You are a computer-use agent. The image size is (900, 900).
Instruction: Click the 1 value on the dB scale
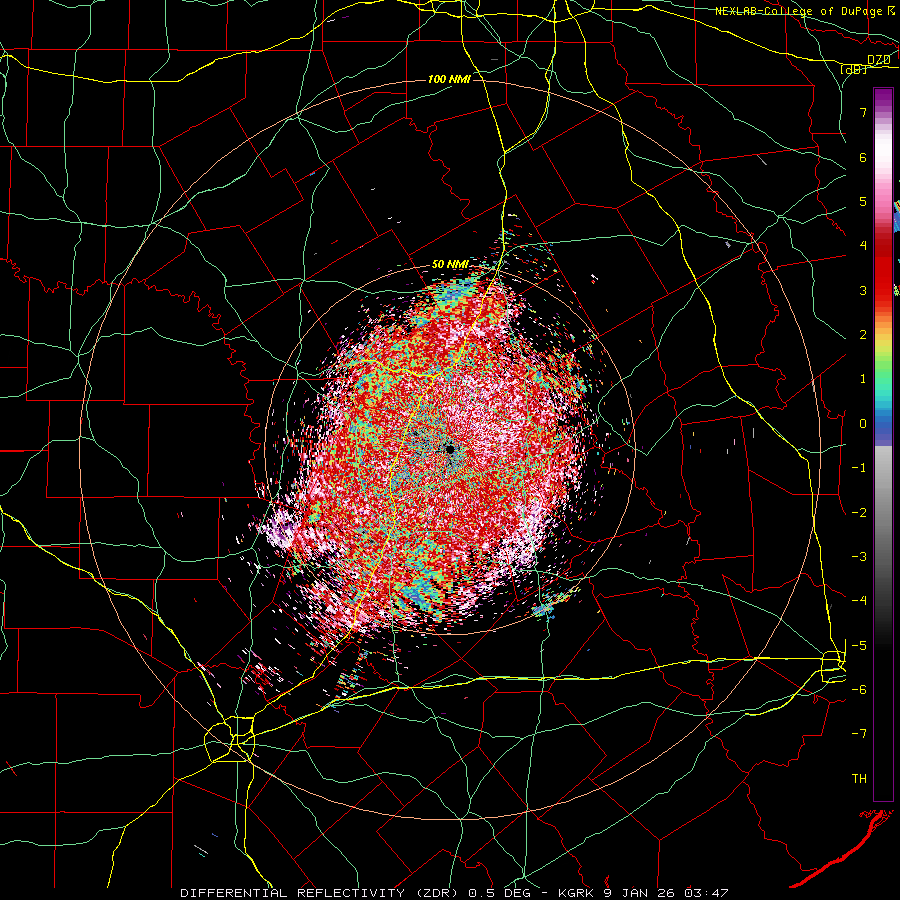863,379
